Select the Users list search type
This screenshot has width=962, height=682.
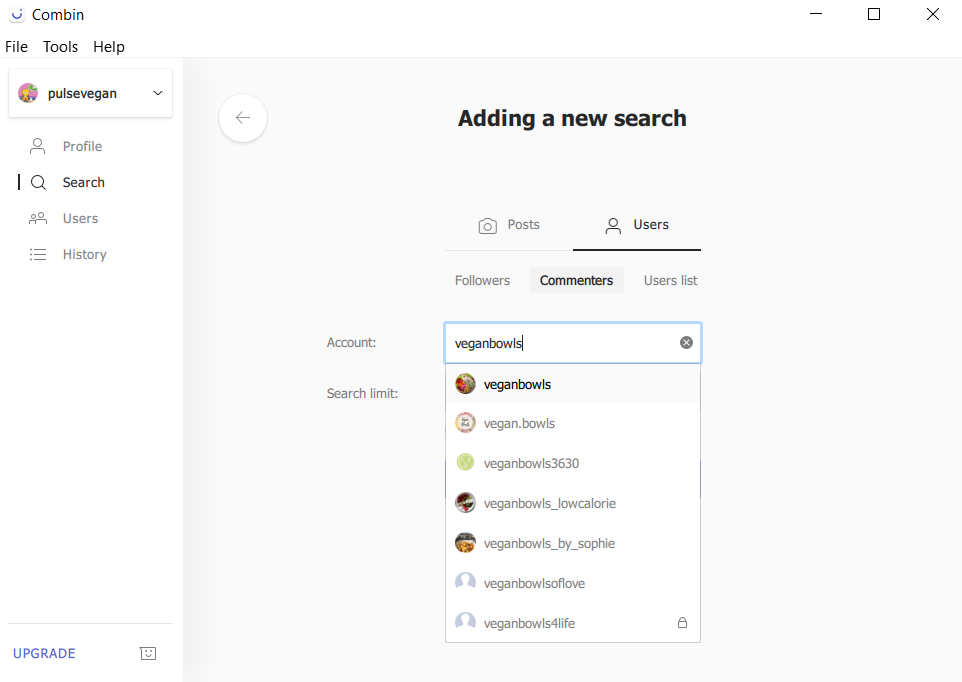pos(670,280)
